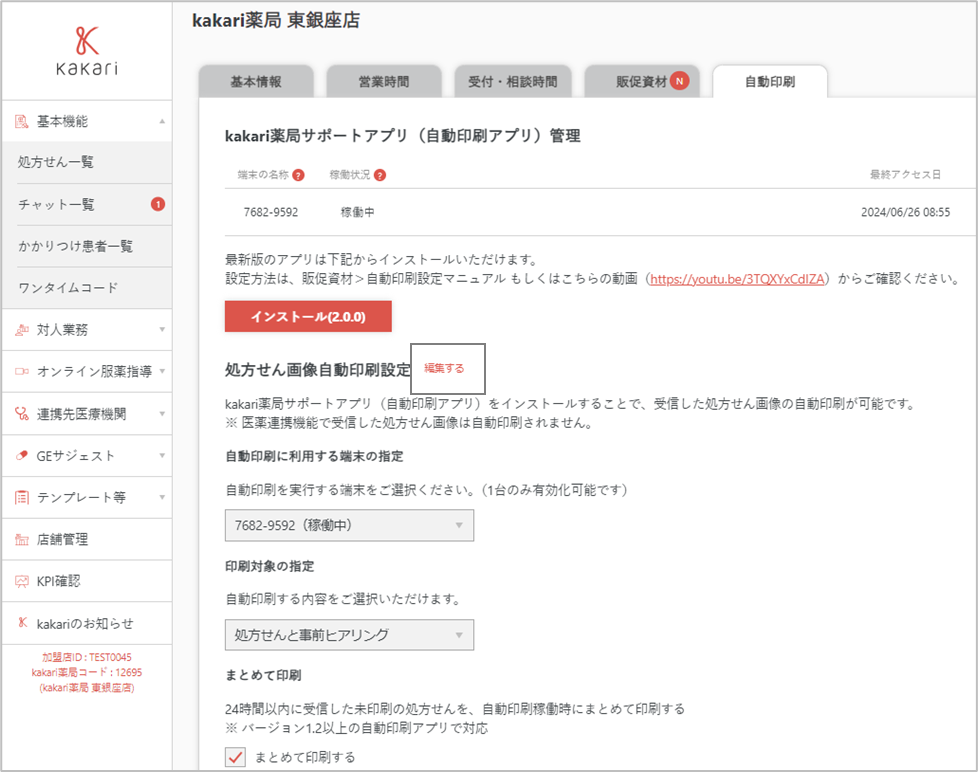Open the 7682-9592（稼働中） device dropdown
Image resolution: width=978 pixels, height=772 pixels.
click(349, 525)
